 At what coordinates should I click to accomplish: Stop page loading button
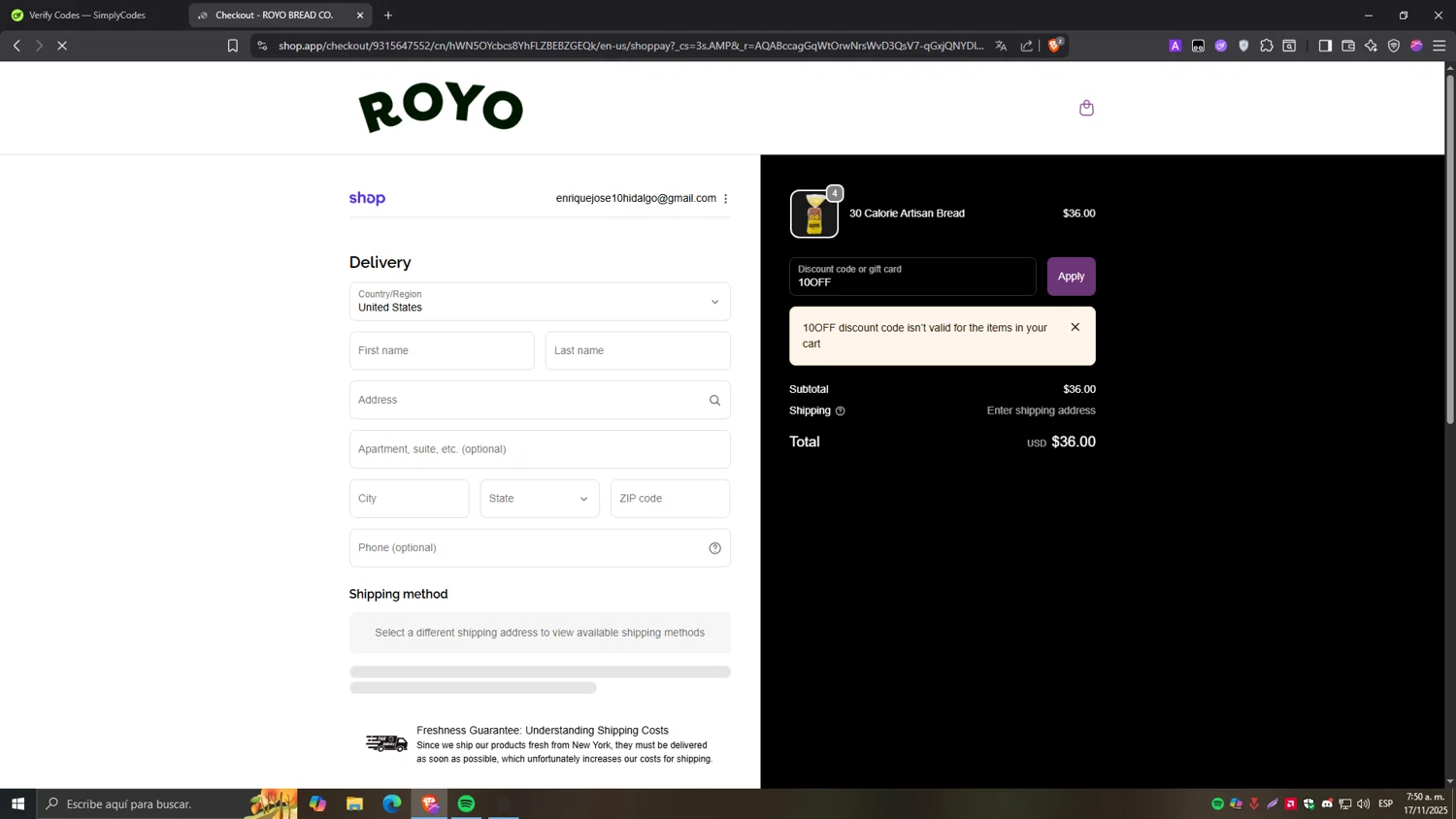(x=61, y=46)
